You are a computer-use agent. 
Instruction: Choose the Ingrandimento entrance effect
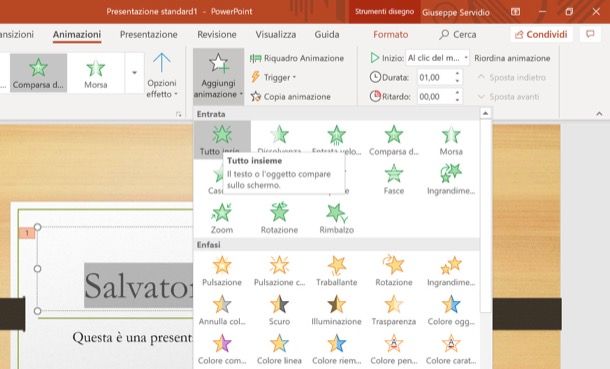451,179
